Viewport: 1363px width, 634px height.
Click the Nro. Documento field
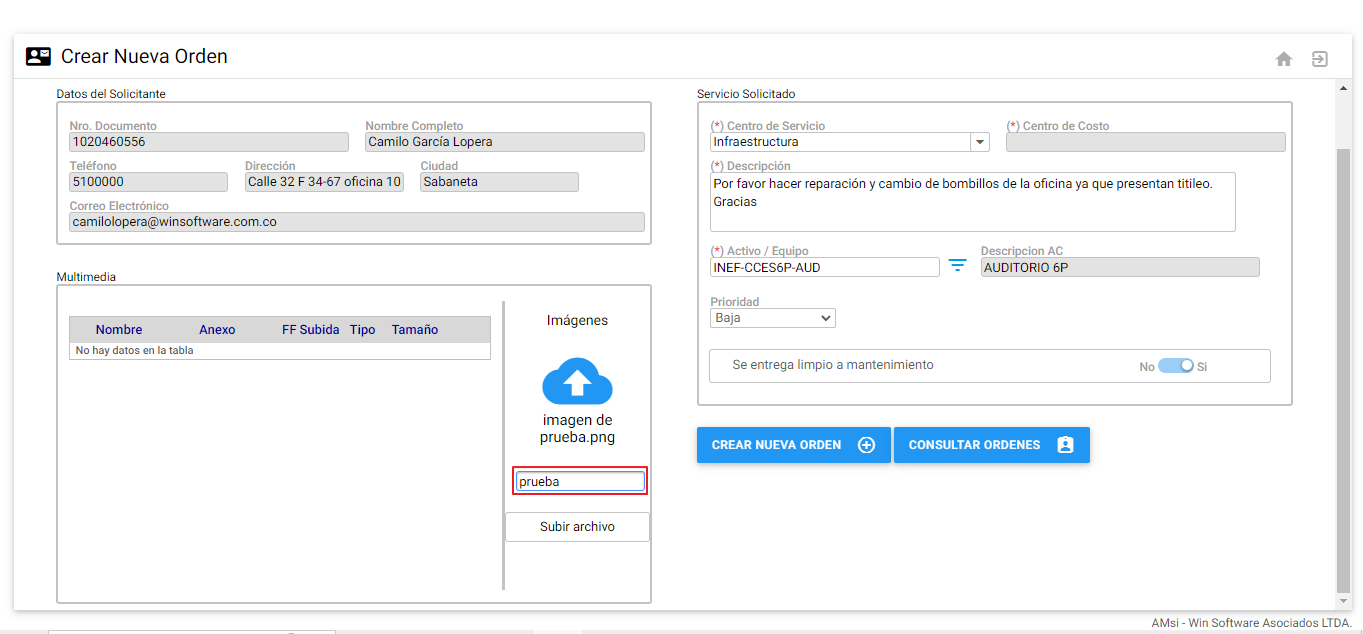click(x=209, y=142)
